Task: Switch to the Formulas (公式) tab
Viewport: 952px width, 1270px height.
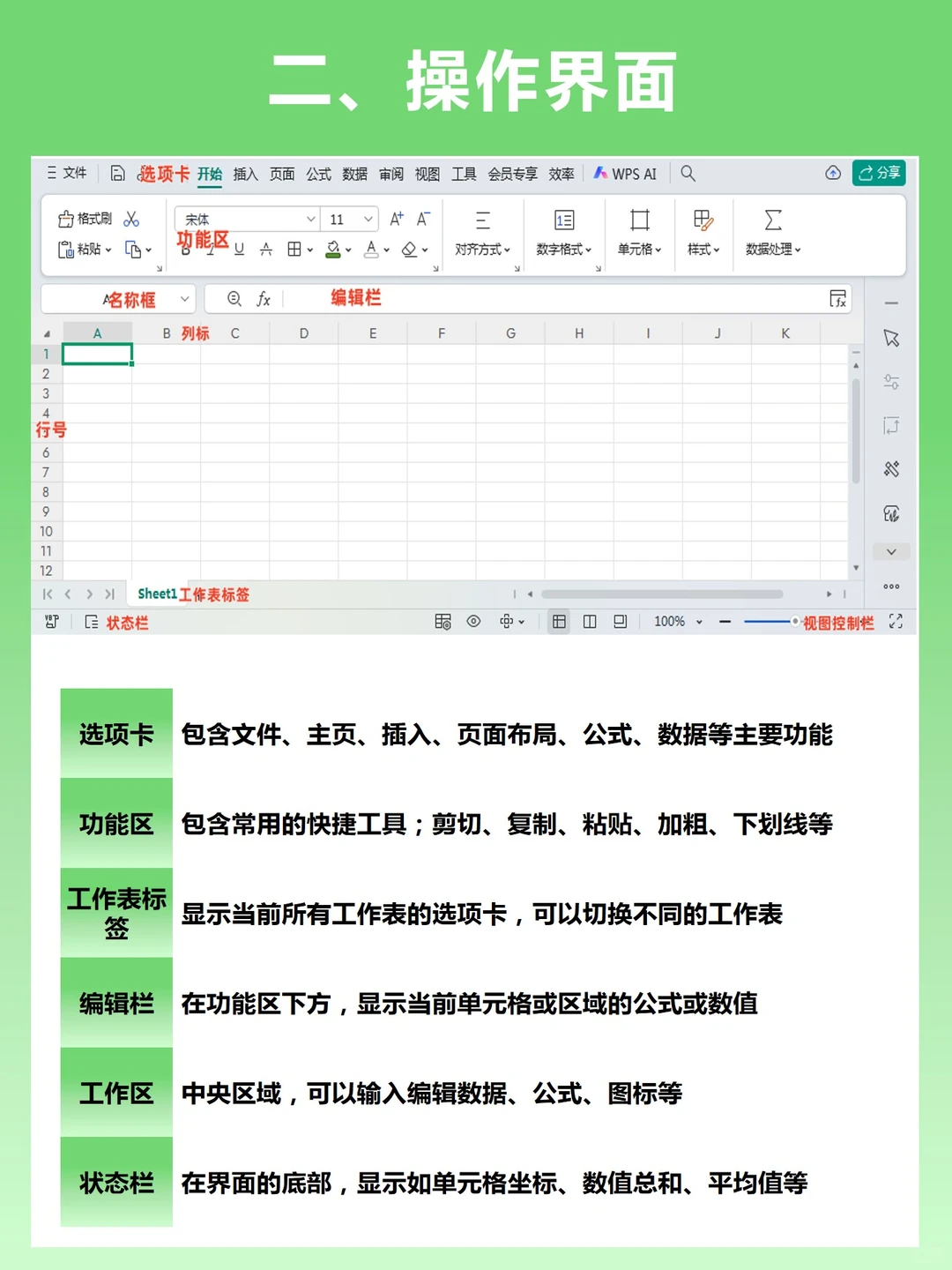Action: [319, 174]
